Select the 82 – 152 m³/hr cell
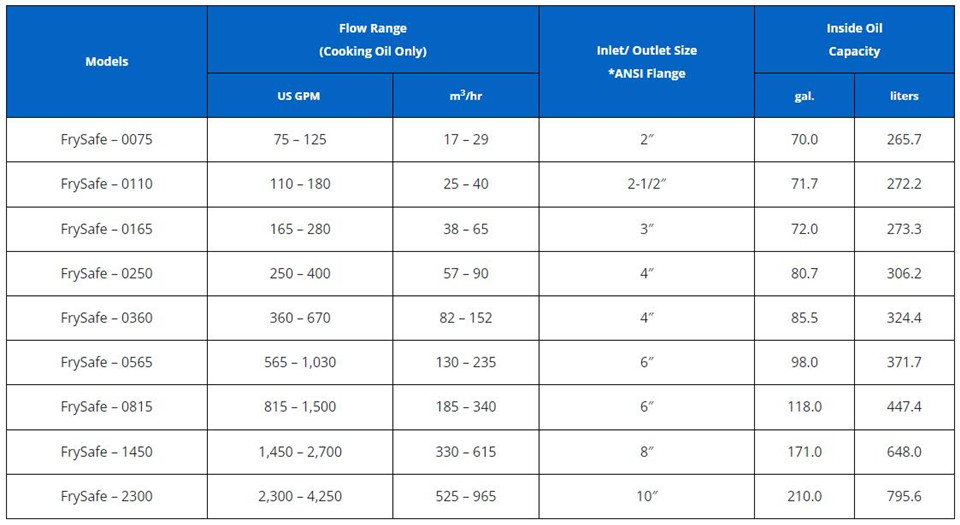This screenshot has height=525, width=960. (x=466, y=318)
